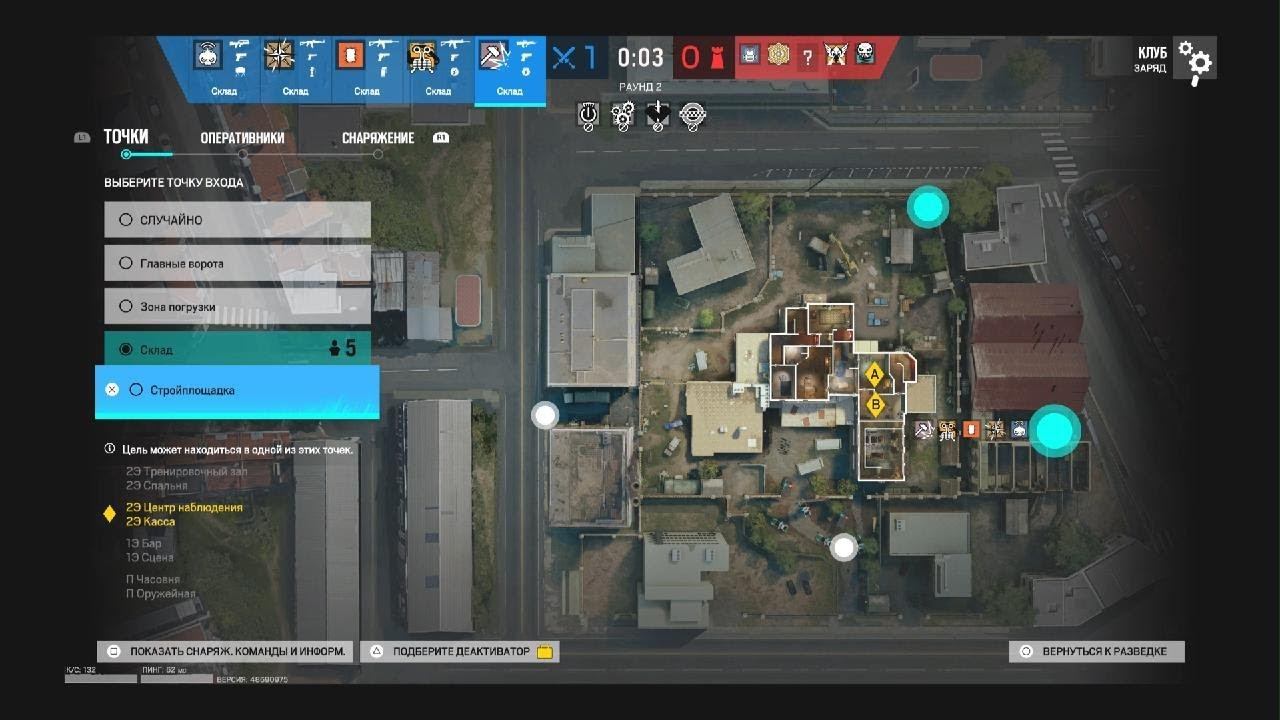Click the white spawn marker on the western street
The image size is (1280, 720).
[545, 415]
